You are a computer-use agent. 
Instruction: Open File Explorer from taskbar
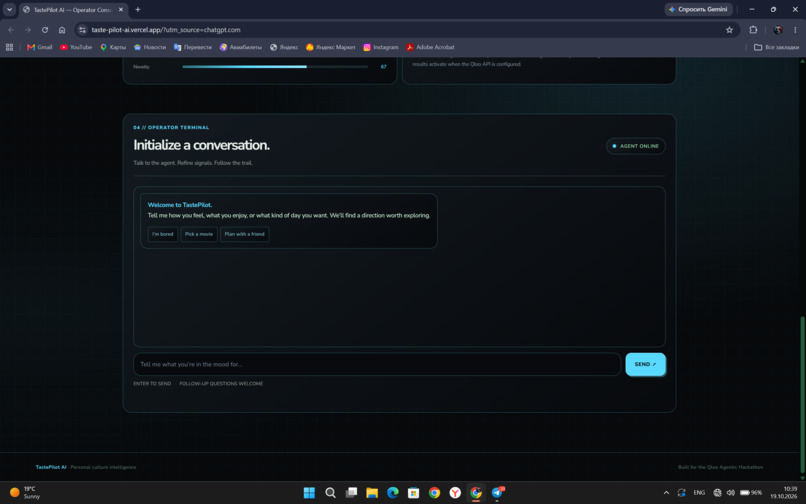(x=372, y=493)
